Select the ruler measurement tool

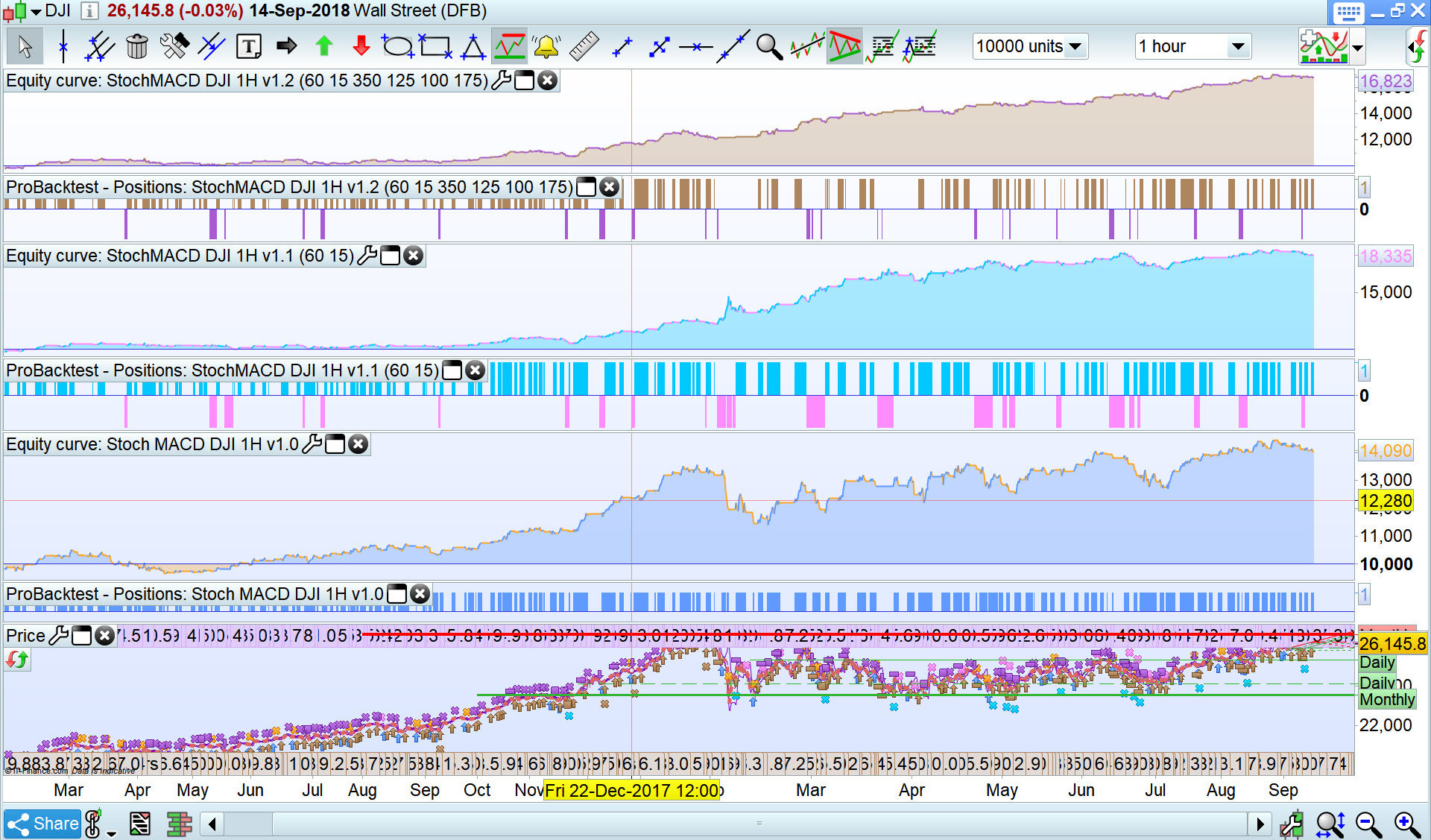pyautogui.click(x=584, y=47)
